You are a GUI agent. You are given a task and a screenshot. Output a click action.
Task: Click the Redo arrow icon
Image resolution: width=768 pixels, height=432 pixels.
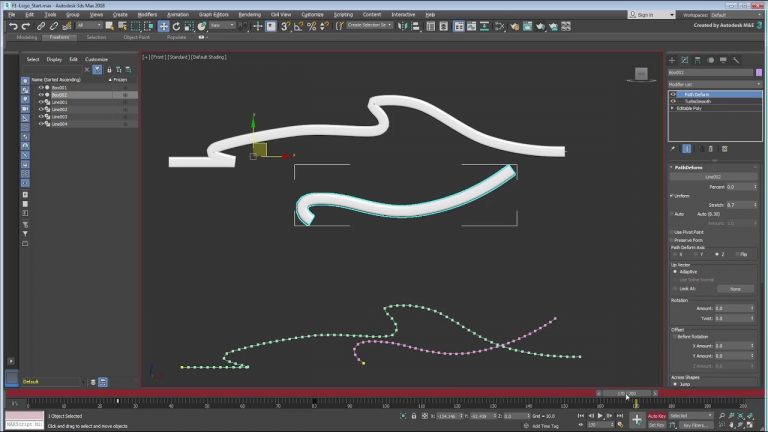(x=26, y=26)
